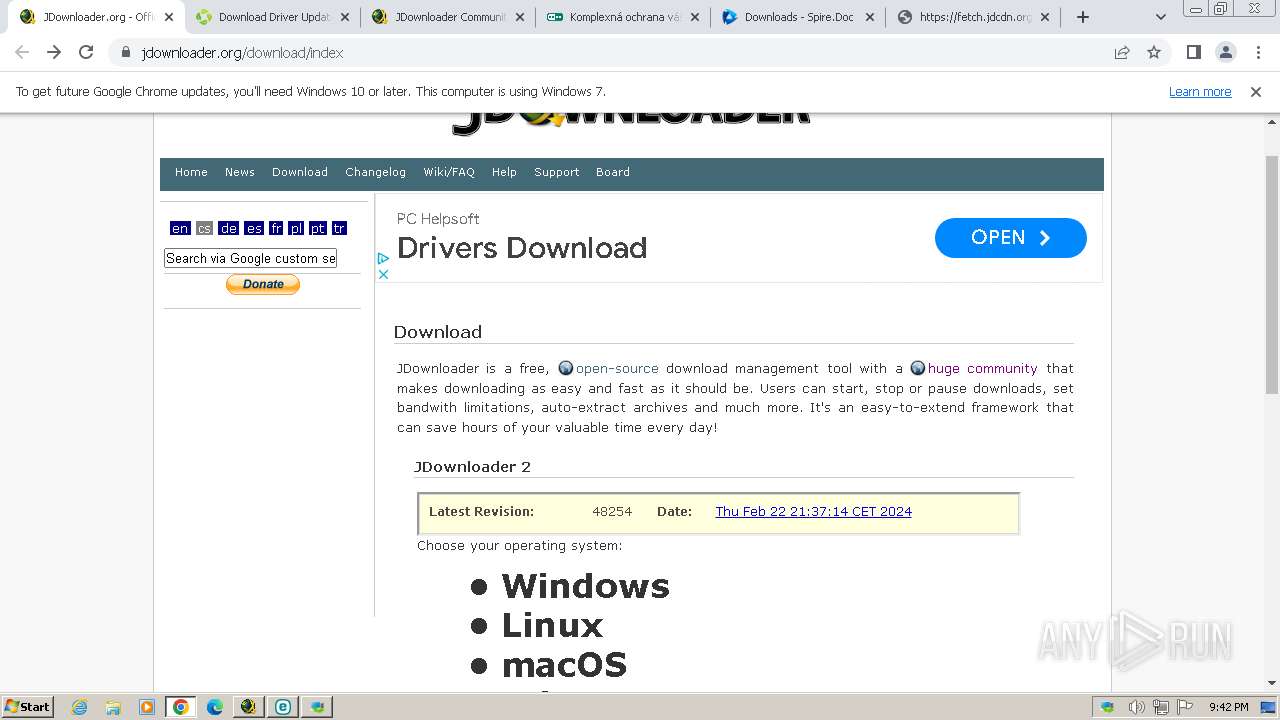Choose Windows operating system
Screen dimensions: 1280x720
pyautogui.click(x=585, y=586)
